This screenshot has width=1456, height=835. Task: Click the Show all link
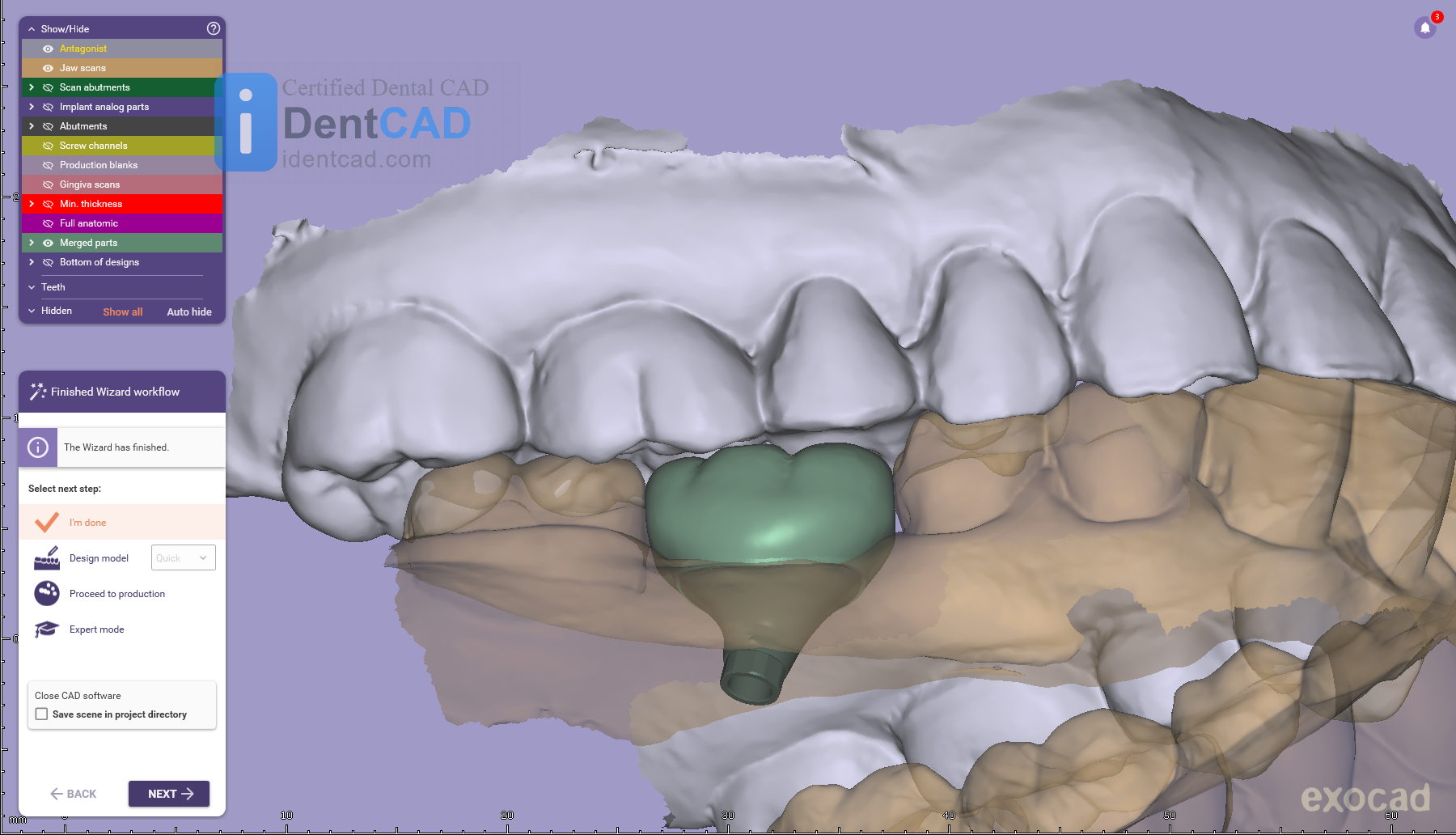(x=122, y=312)
